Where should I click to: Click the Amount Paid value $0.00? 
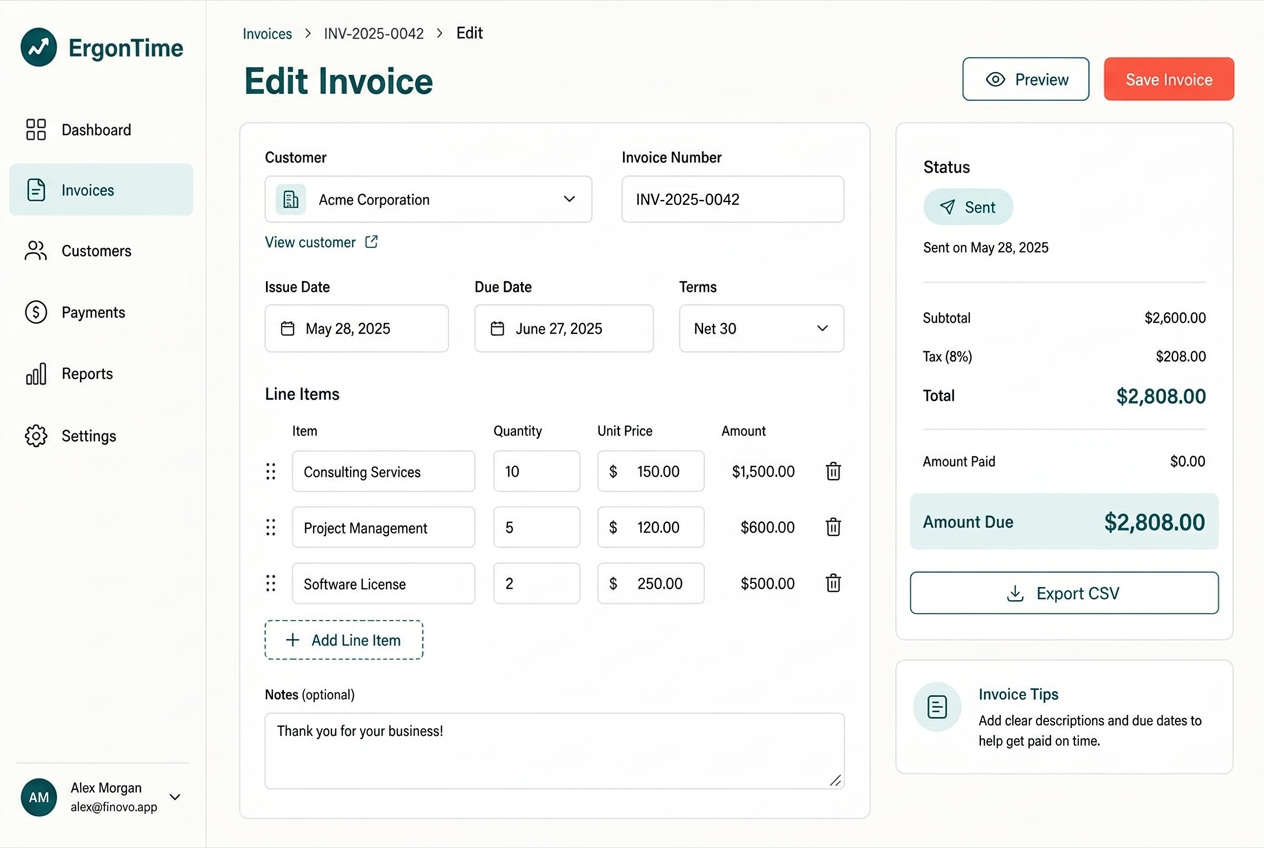click(x=1188, y=461)
